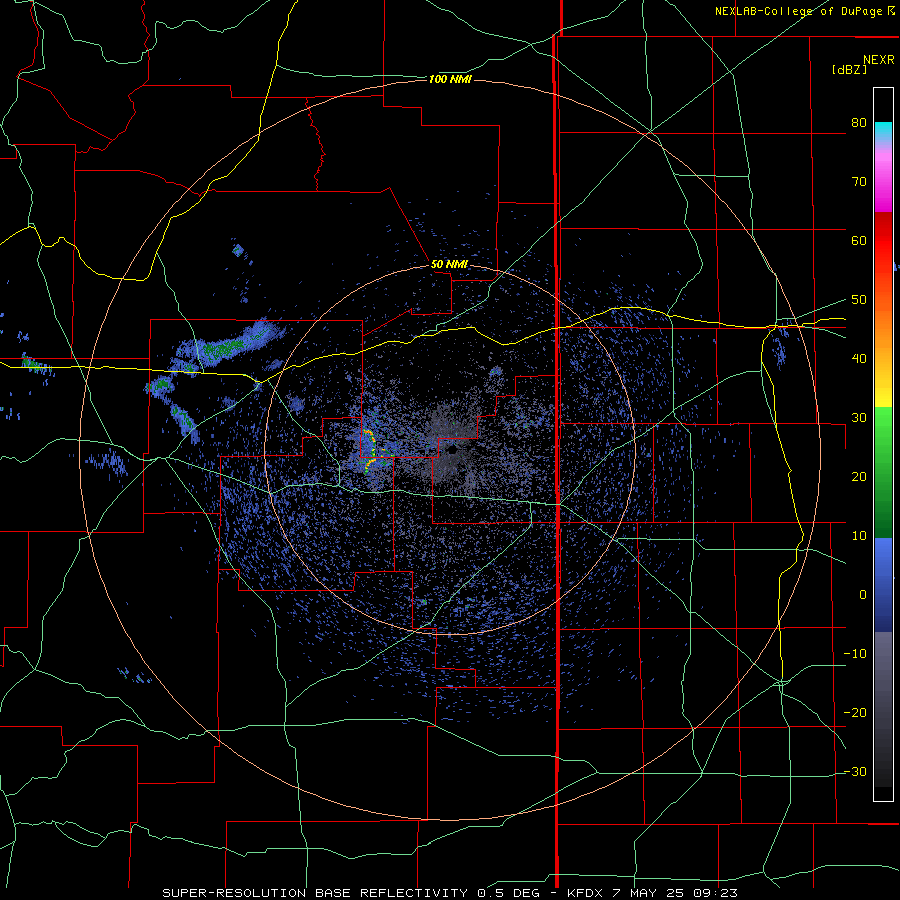Click the green segment of the color bar
Image resolution: width=900 pixels, height=900 pixels.
click(883, 472)
